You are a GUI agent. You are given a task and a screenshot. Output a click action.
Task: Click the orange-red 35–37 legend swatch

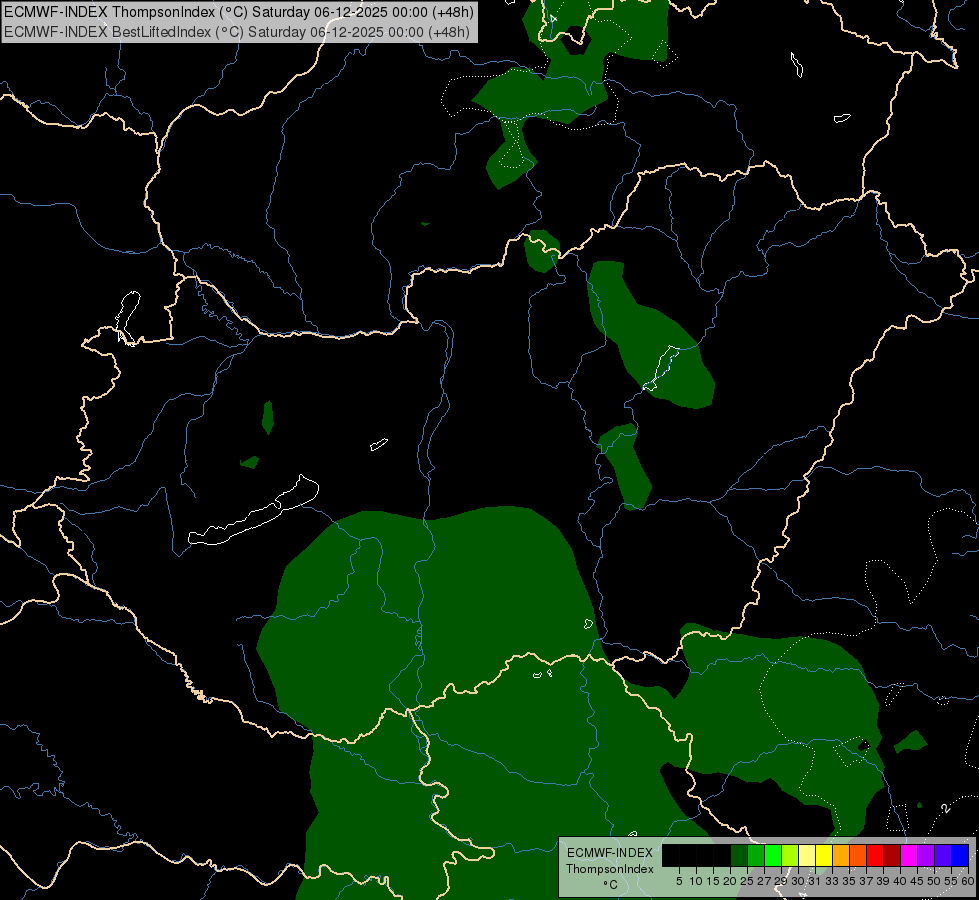click(x=858, y=855)
